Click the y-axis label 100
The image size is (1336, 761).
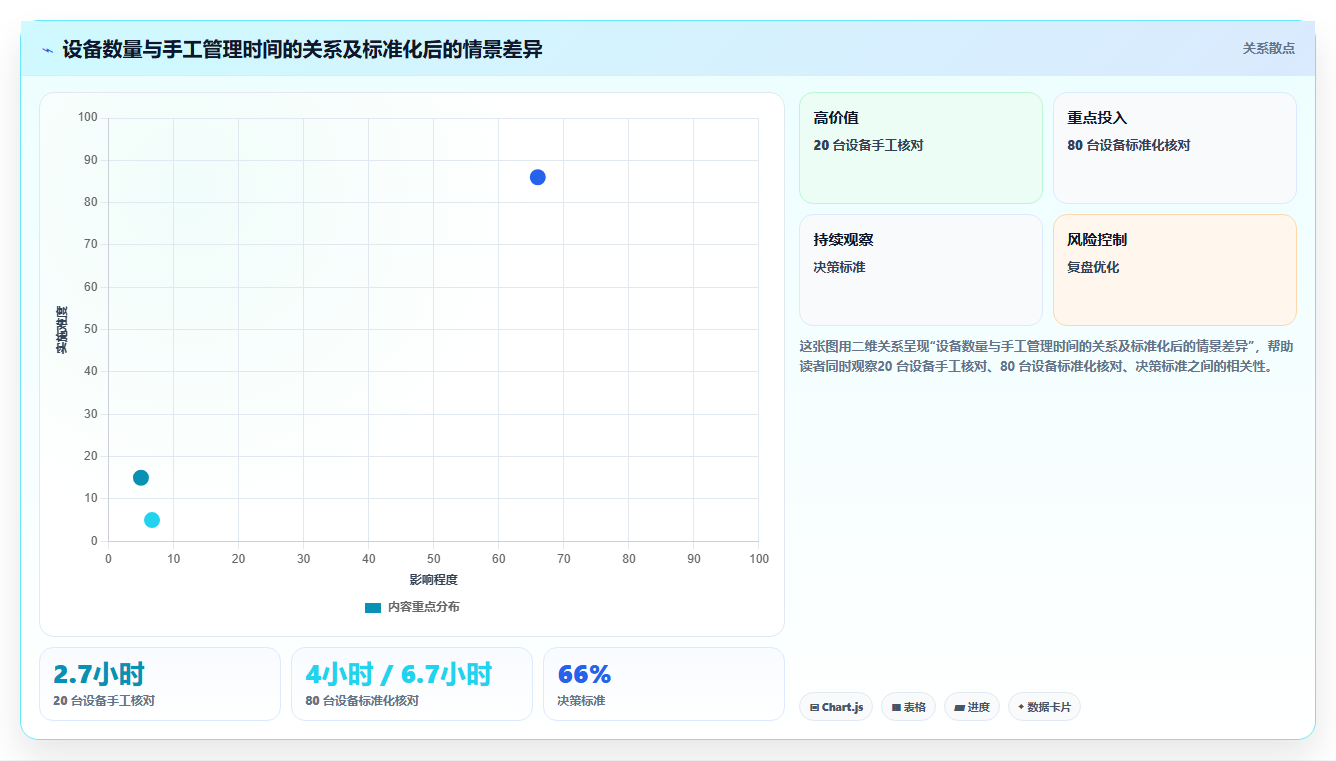pyautogui.click(x=88, y=118)
